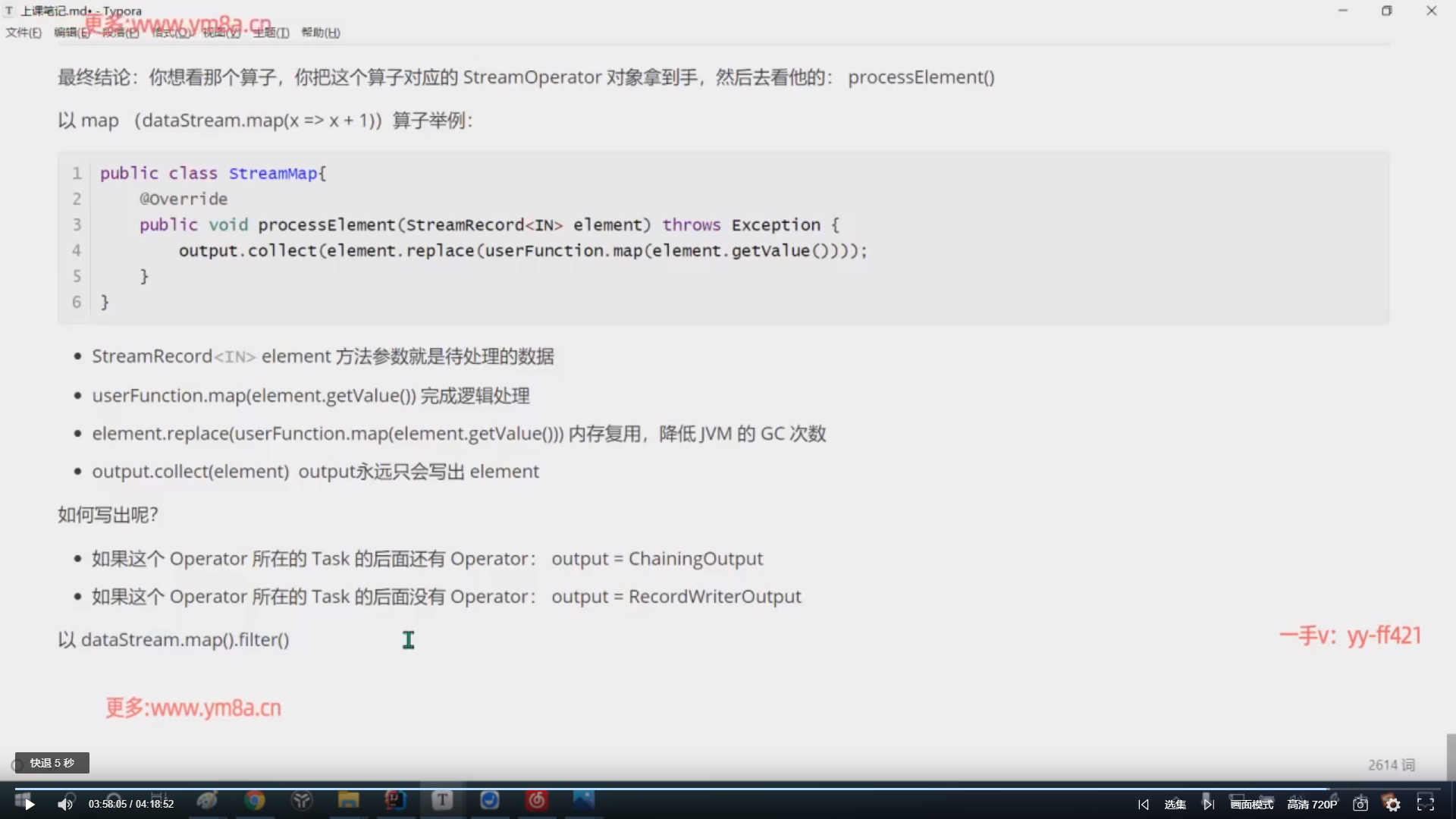Open File Explorer from taskbar
This screenshot has width=1456, height=819.
coord(348,800)
